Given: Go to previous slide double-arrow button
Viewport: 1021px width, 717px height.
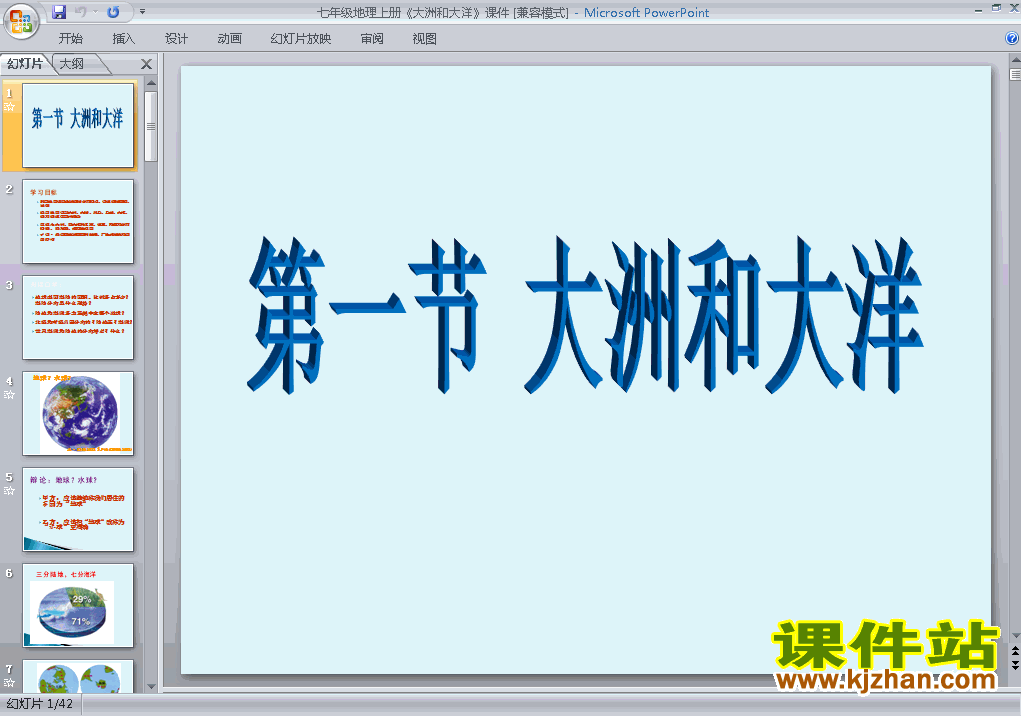Looking at the screenshot, I should (x=1015, y=652).
